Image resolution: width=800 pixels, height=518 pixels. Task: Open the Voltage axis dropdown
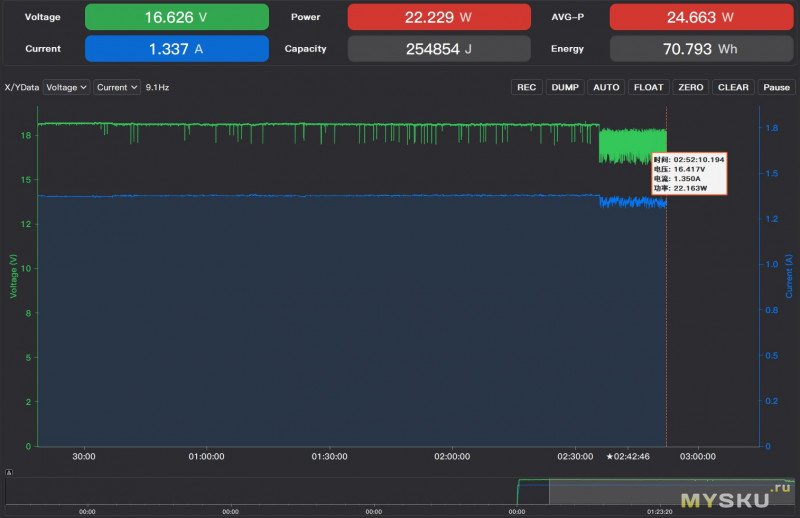[x=67, y=88]
